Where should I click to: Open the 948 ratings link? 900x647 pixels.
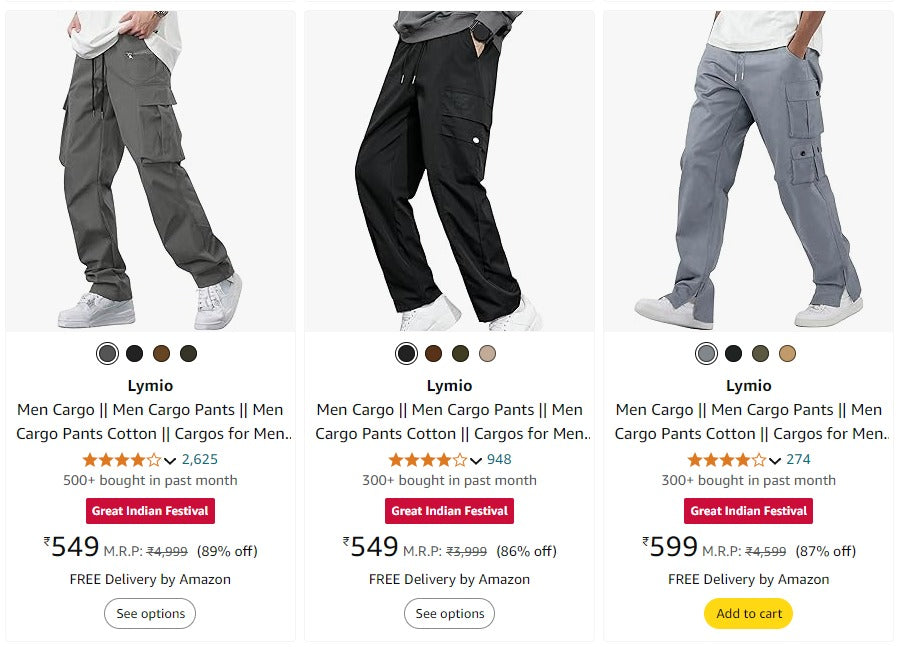pyautogui.click(x=499, y=460)
